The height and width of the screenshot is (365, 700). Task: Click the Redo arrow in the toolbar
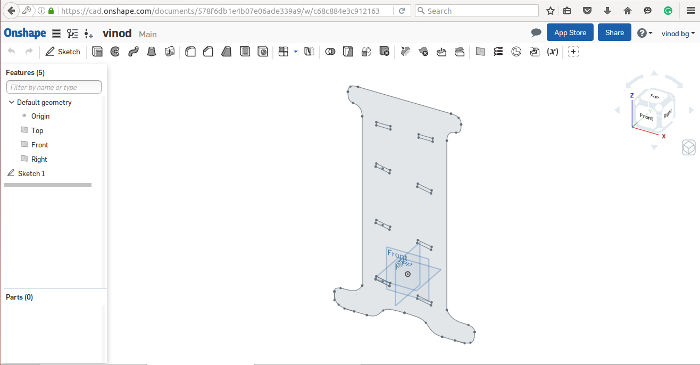click(29, 52)
